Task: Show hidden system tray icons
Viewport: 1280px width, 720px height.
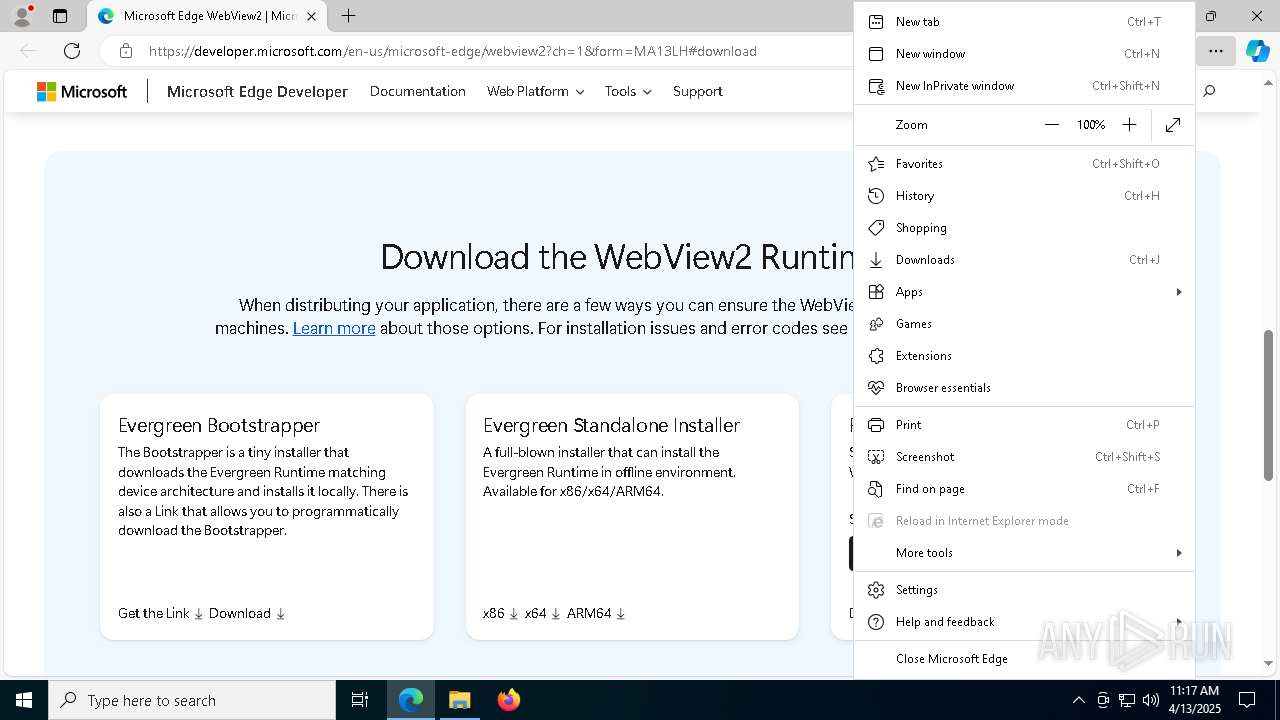Action: (1078, 700)
